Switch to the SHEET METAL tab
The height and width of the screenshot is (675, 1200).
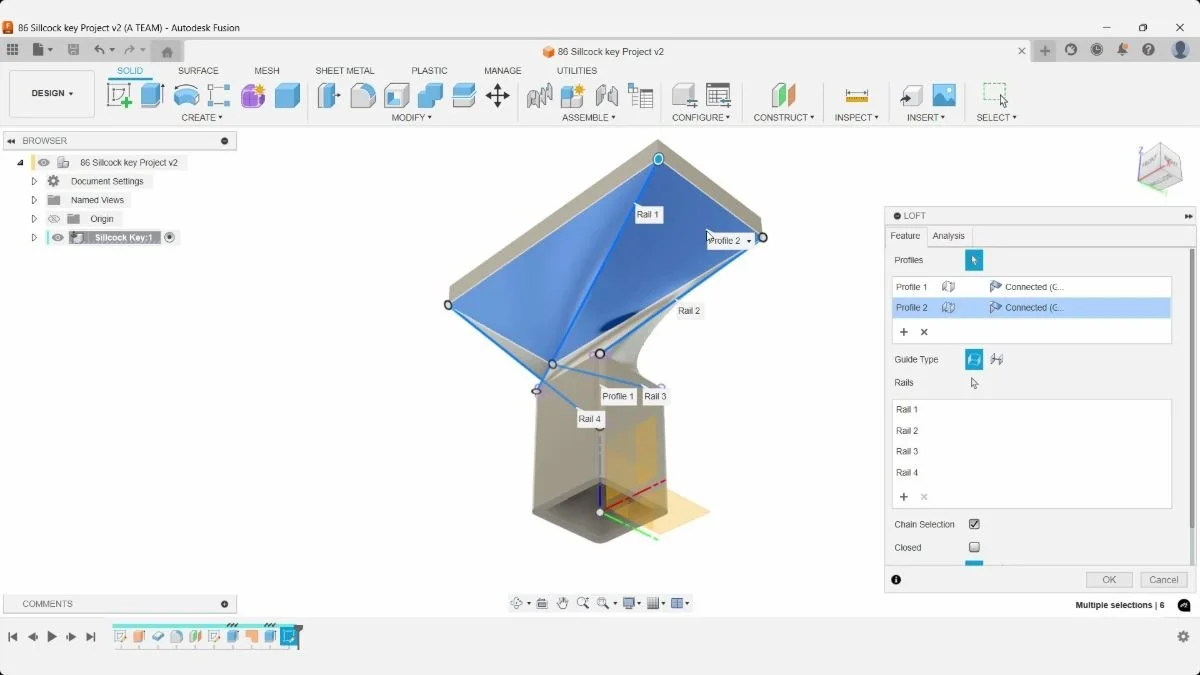coord(345,71)
